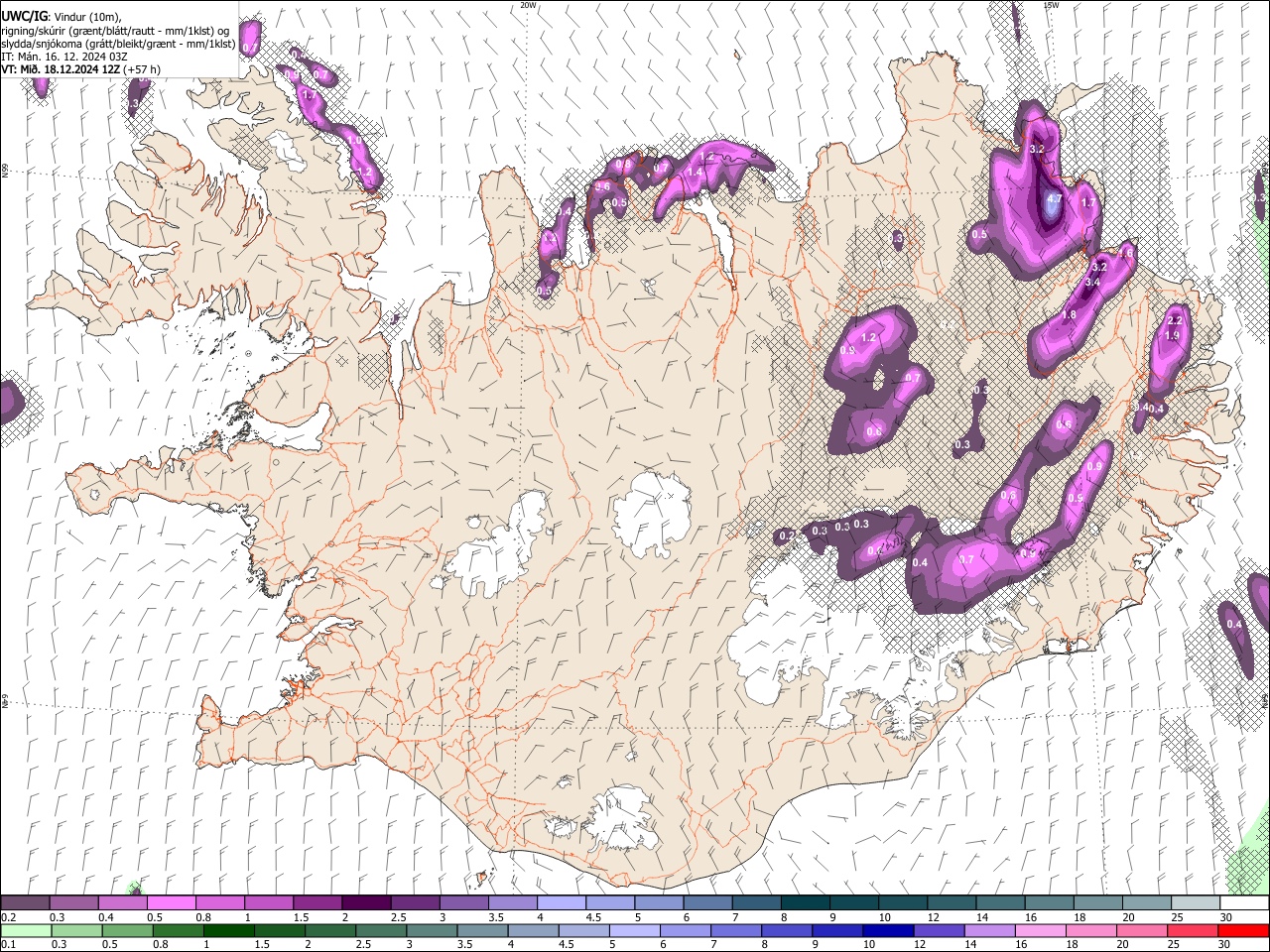Click the 'IT: Mán. 16. 12. 2024 03Z' line
Screen dimensions: 1270x952
tap(64, 57)
